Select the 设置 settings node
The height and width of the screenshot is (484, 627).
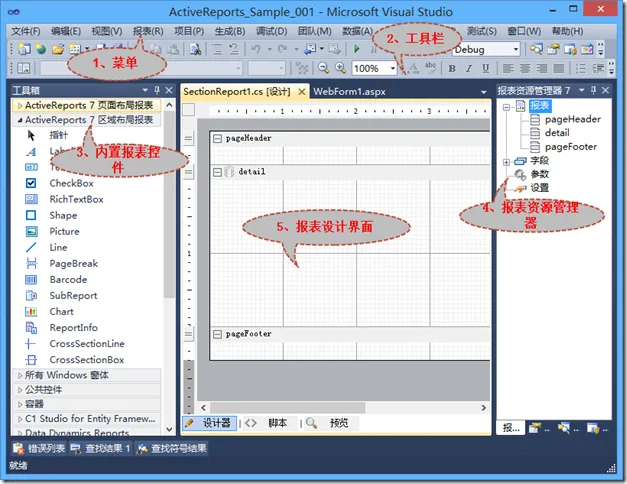[539, 188]
